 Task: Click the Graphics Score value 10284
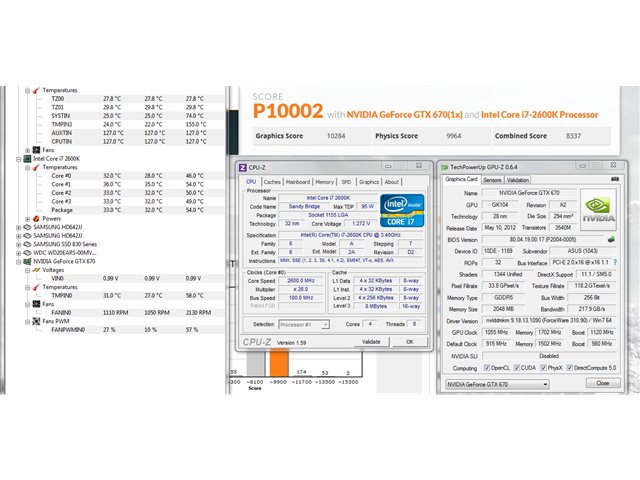[x=336, y=136]
